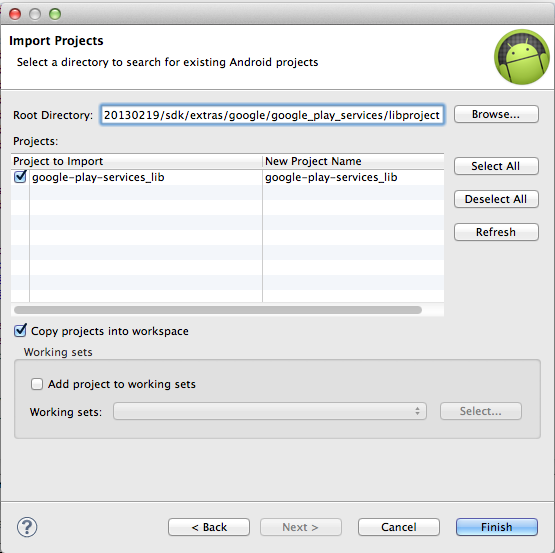This screenshot has width=555, height=553.
Task: Close the window with the red button
Action: pyautogui.click(x=15, y=14)
